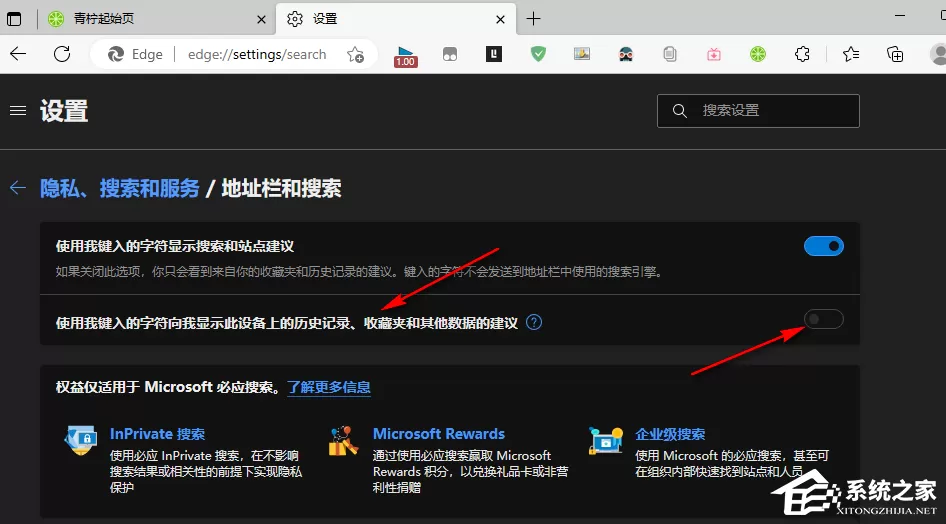Open the 了解更多信息 link

[329, 387]
